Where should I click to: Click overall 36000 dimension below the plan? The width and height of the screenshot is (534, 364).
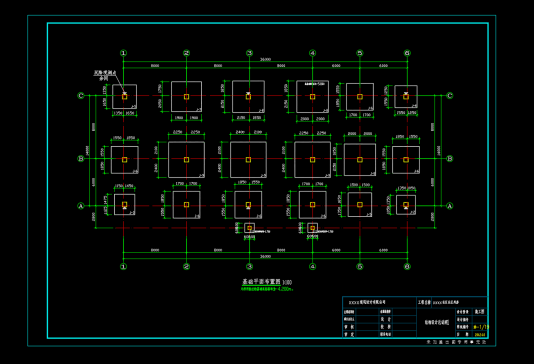click(x=265, y=256)
